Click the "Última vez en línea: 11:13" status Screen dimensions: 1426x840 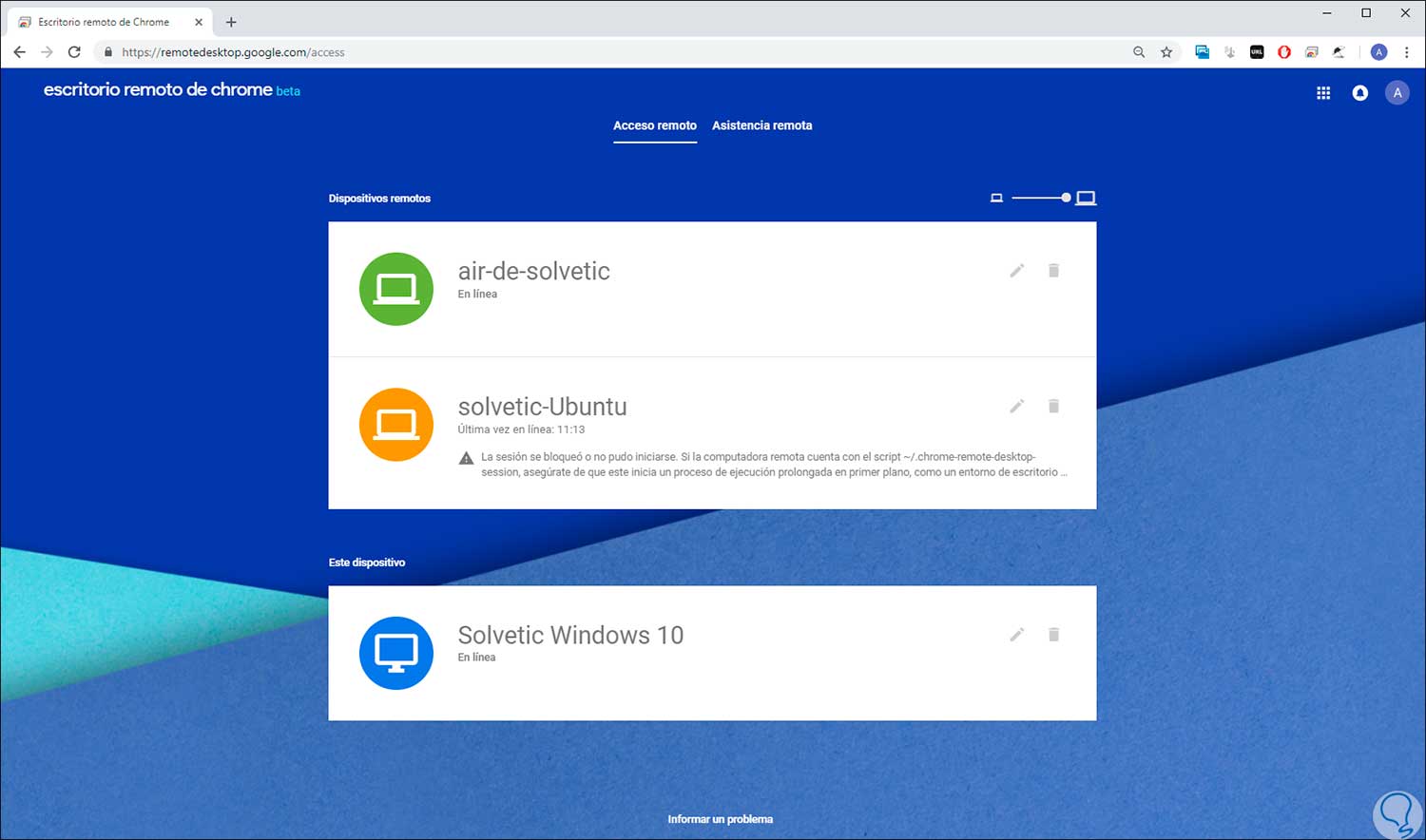click(521, 430)
